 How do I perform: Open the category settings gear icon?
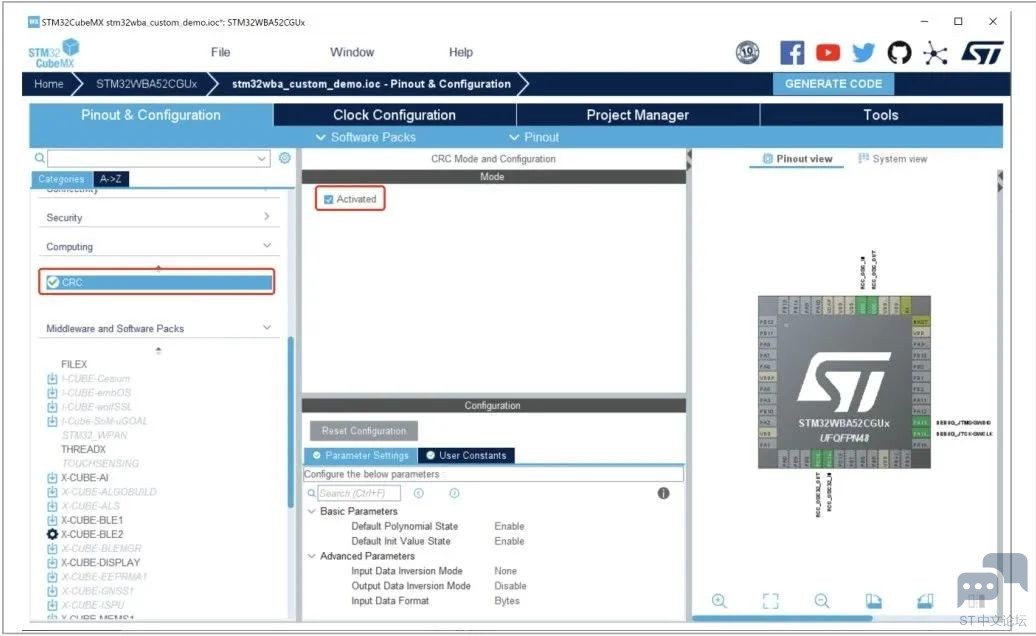[x=285, y=158]
